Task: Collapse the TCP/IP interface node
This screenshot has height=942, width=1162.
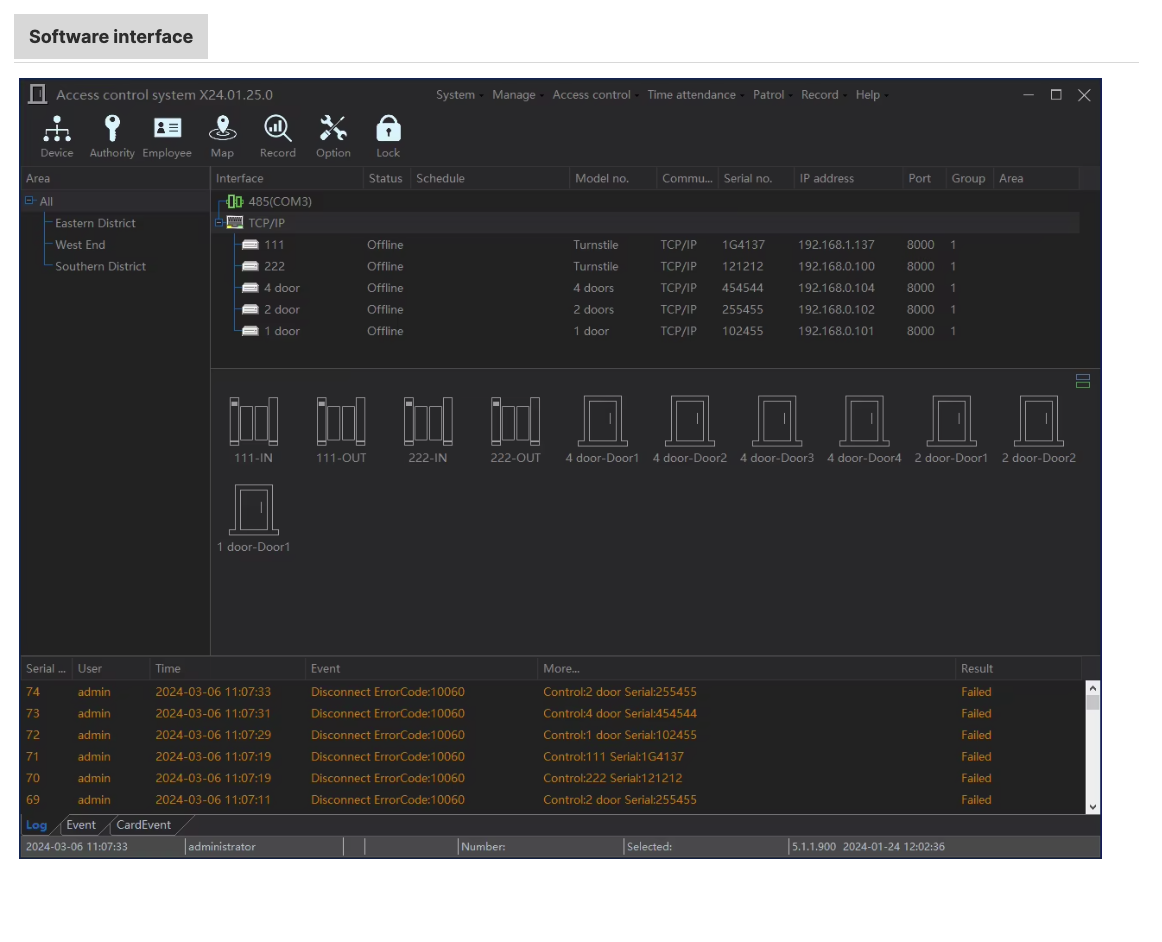Action: tap(219, 223)
